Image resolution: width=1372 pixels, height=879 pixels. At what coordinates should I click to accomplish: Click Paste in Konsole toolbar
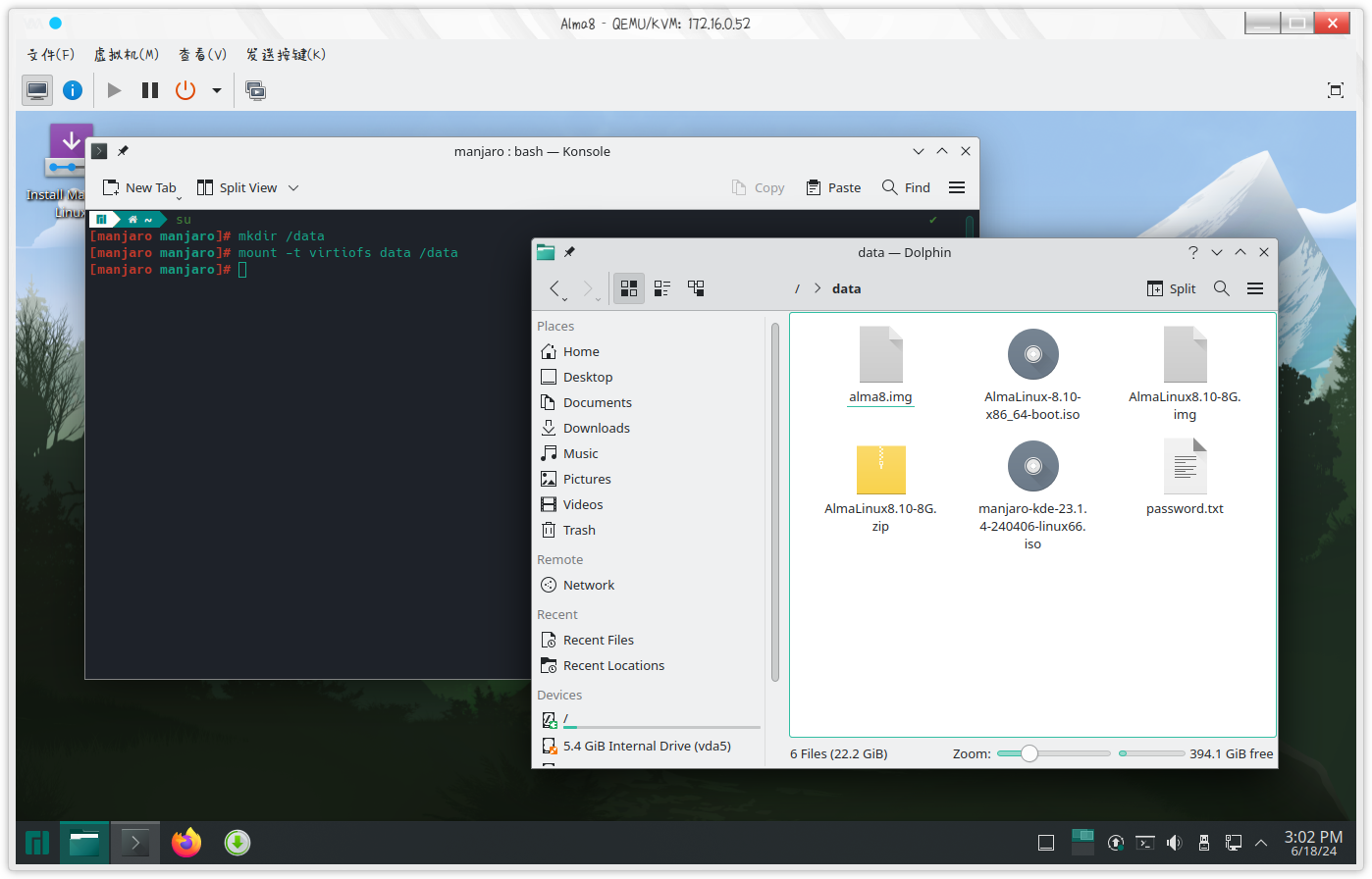click(833, 187)
